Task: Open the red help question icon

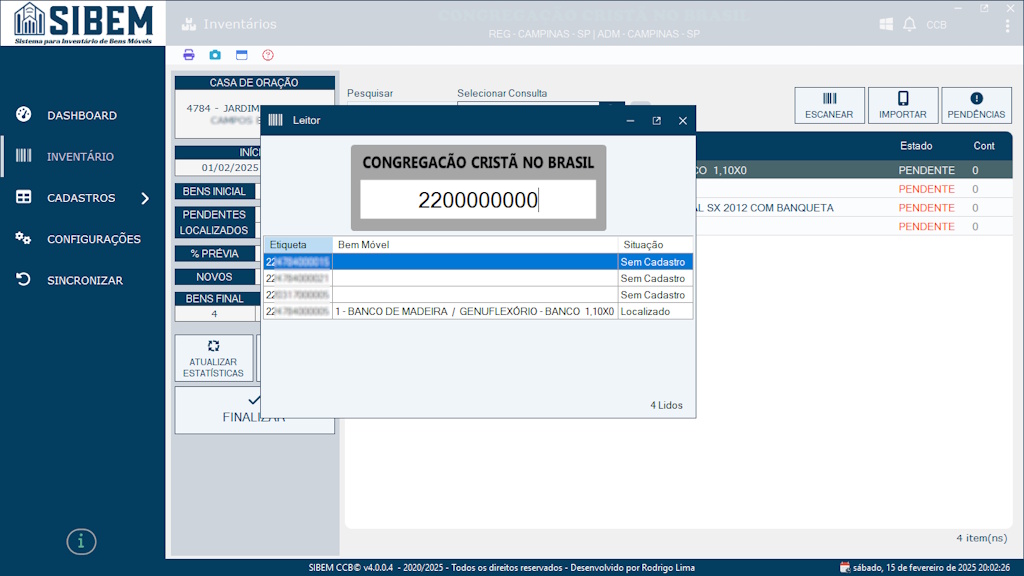Action: tap(268, 55)
